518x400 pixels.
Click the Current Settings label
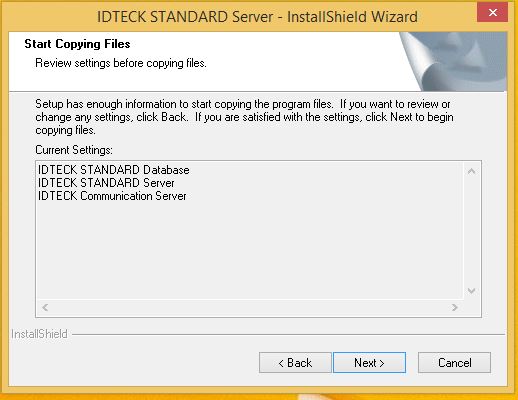click(x=74, y=150)
